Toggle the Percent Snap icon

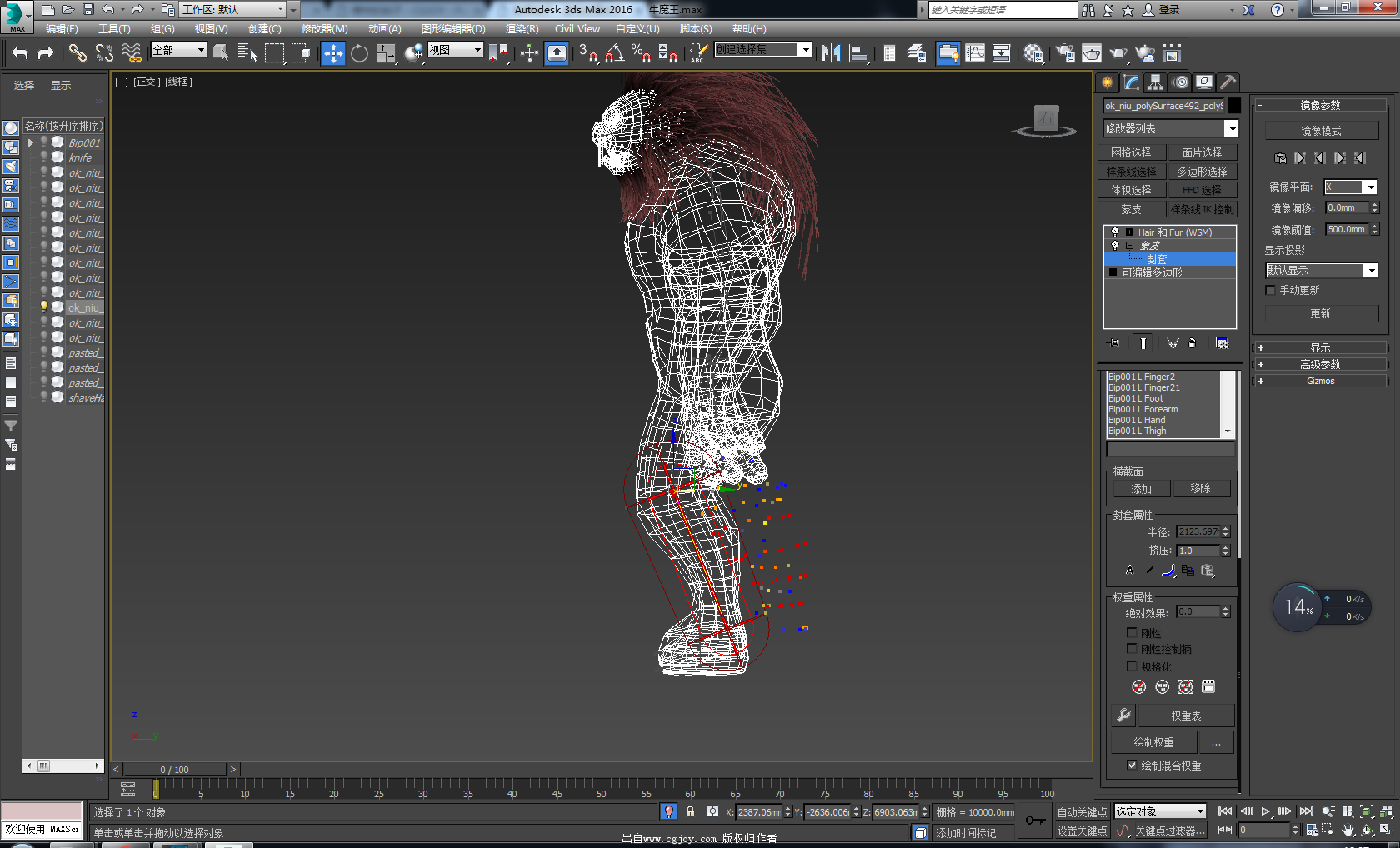tap(641, 53)
